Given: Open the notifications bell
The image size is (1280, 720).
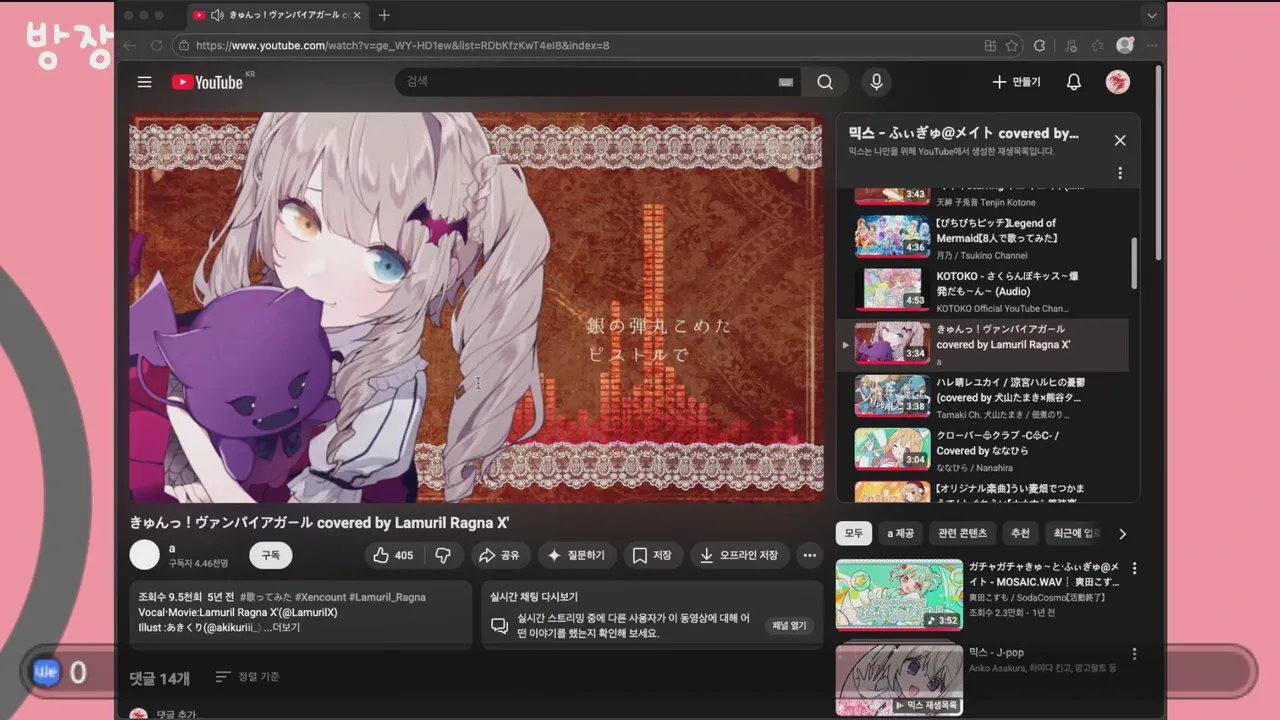Looking at the screenshot, I should tap(1074, 82).
